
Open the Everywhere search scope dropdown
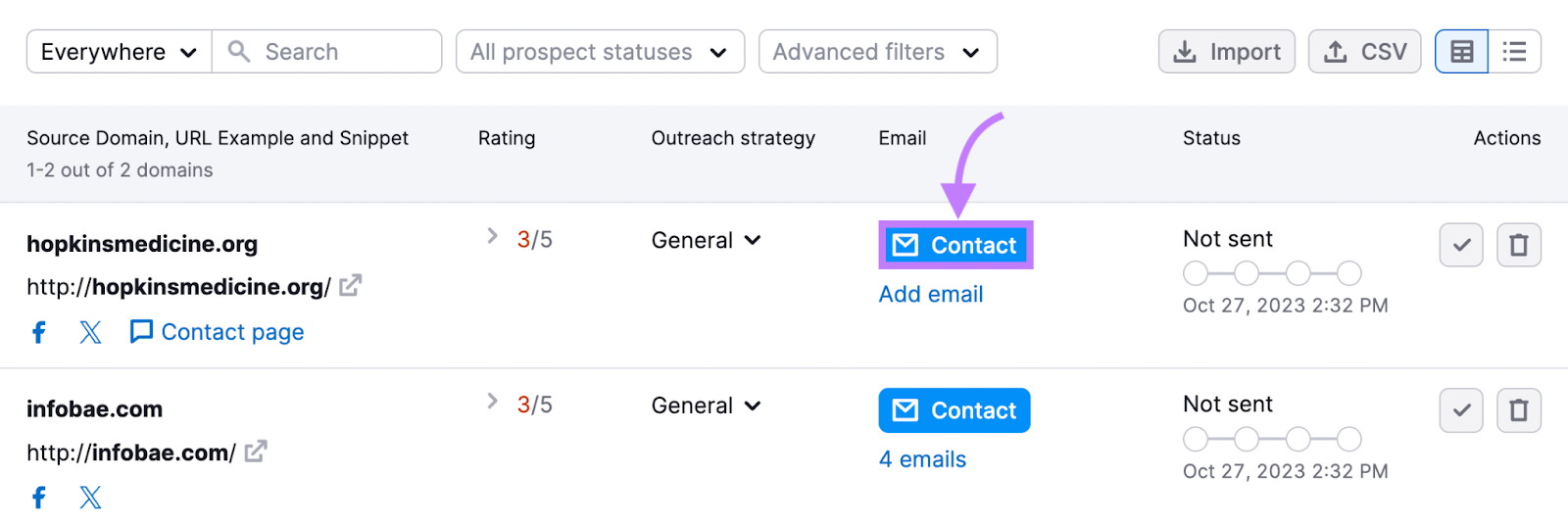click(x=119, y=52)
